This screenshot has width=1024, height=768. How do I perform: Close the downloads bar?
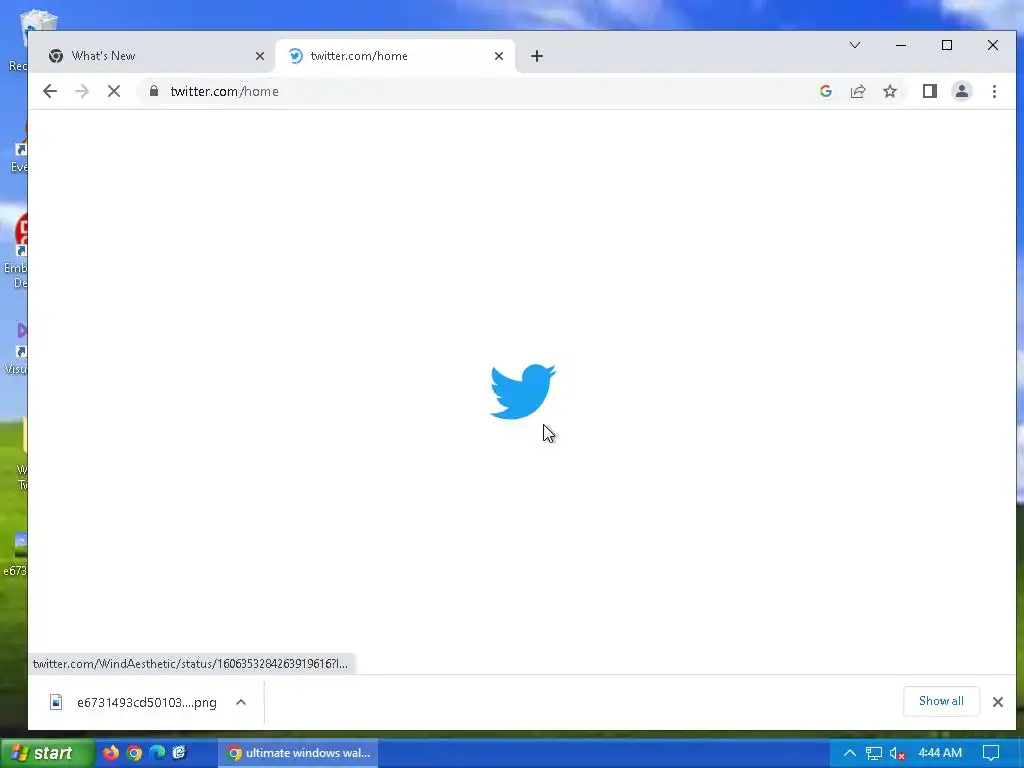tap(997, 702)
